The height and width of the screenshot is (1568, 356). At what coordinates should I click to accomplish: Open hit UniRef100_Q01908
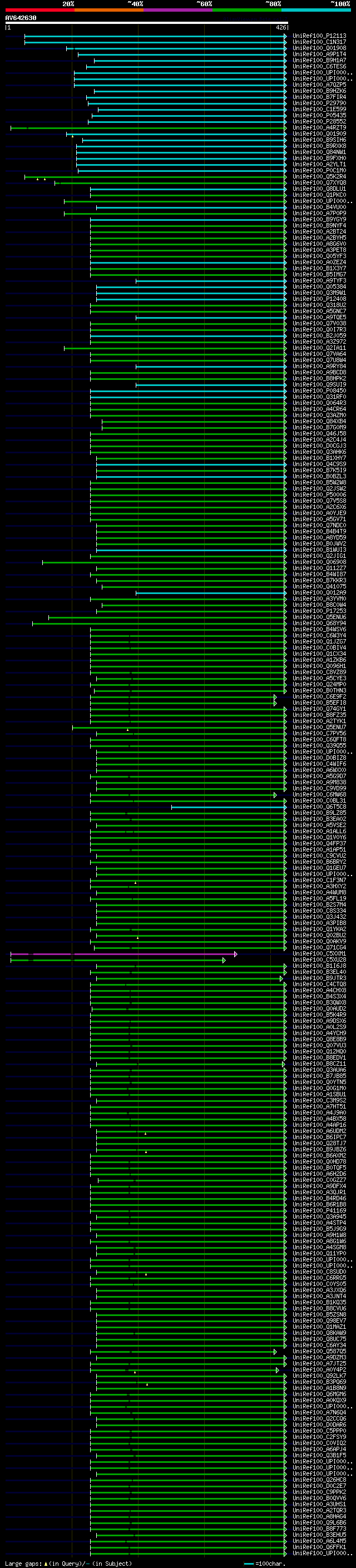tap(319, 48)
